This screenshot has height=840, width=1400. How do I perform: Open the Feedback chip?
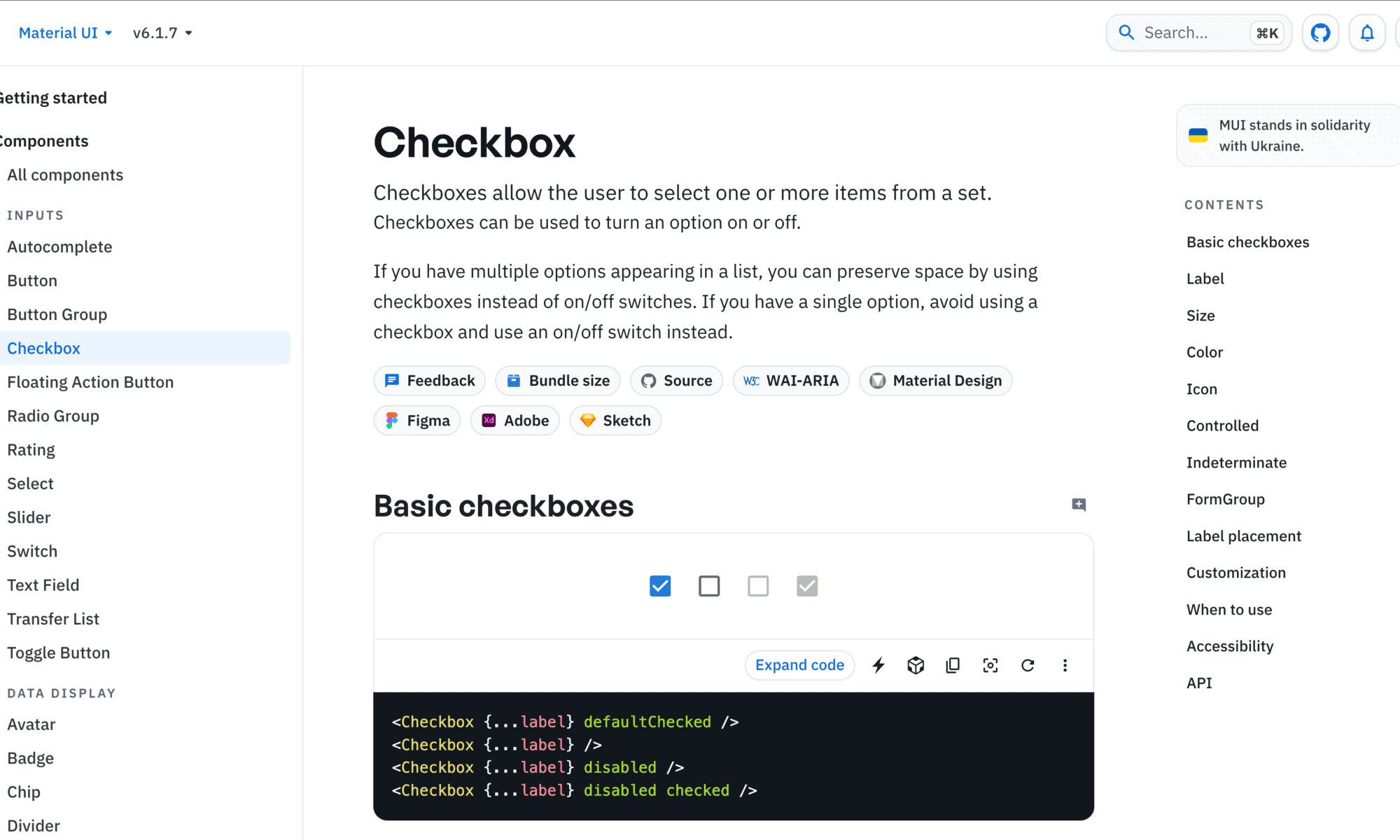[430, 381]
